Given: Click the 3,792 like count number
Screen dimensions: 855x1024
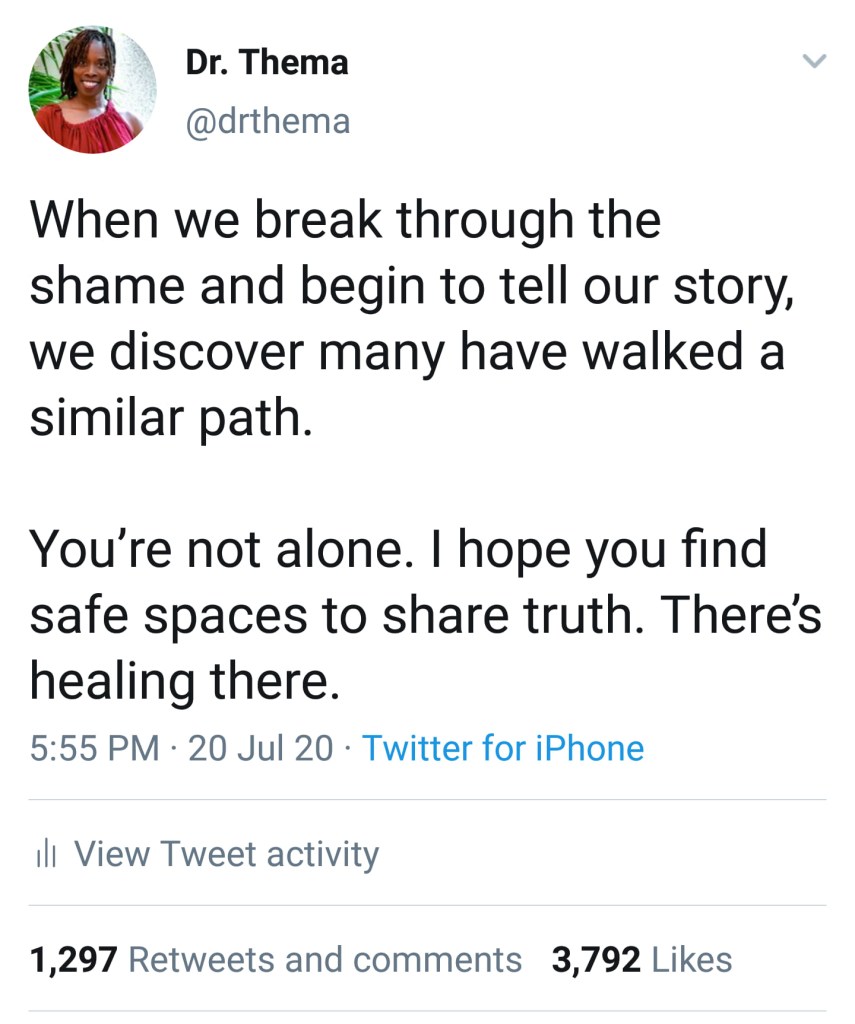Looking at the screenshot, I should (x=596, y=960).
